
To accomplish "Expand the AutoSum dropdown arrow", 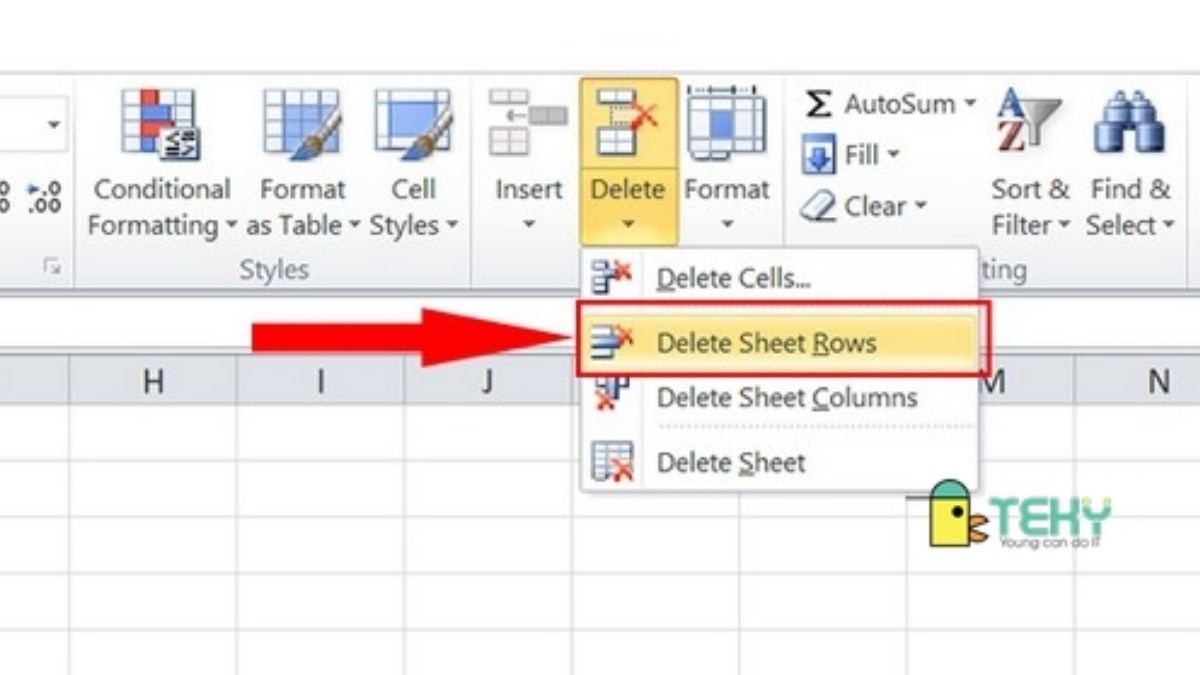I will pos(969,104).
